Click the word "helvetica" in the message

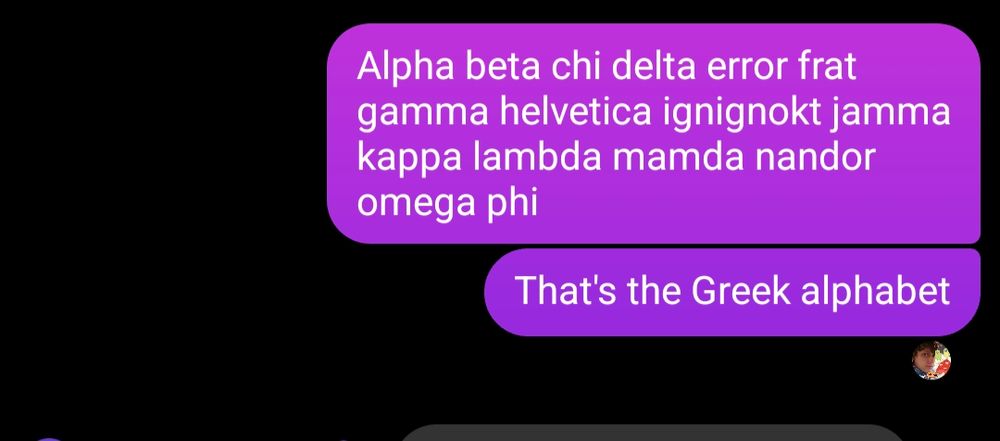coord(575,113)
